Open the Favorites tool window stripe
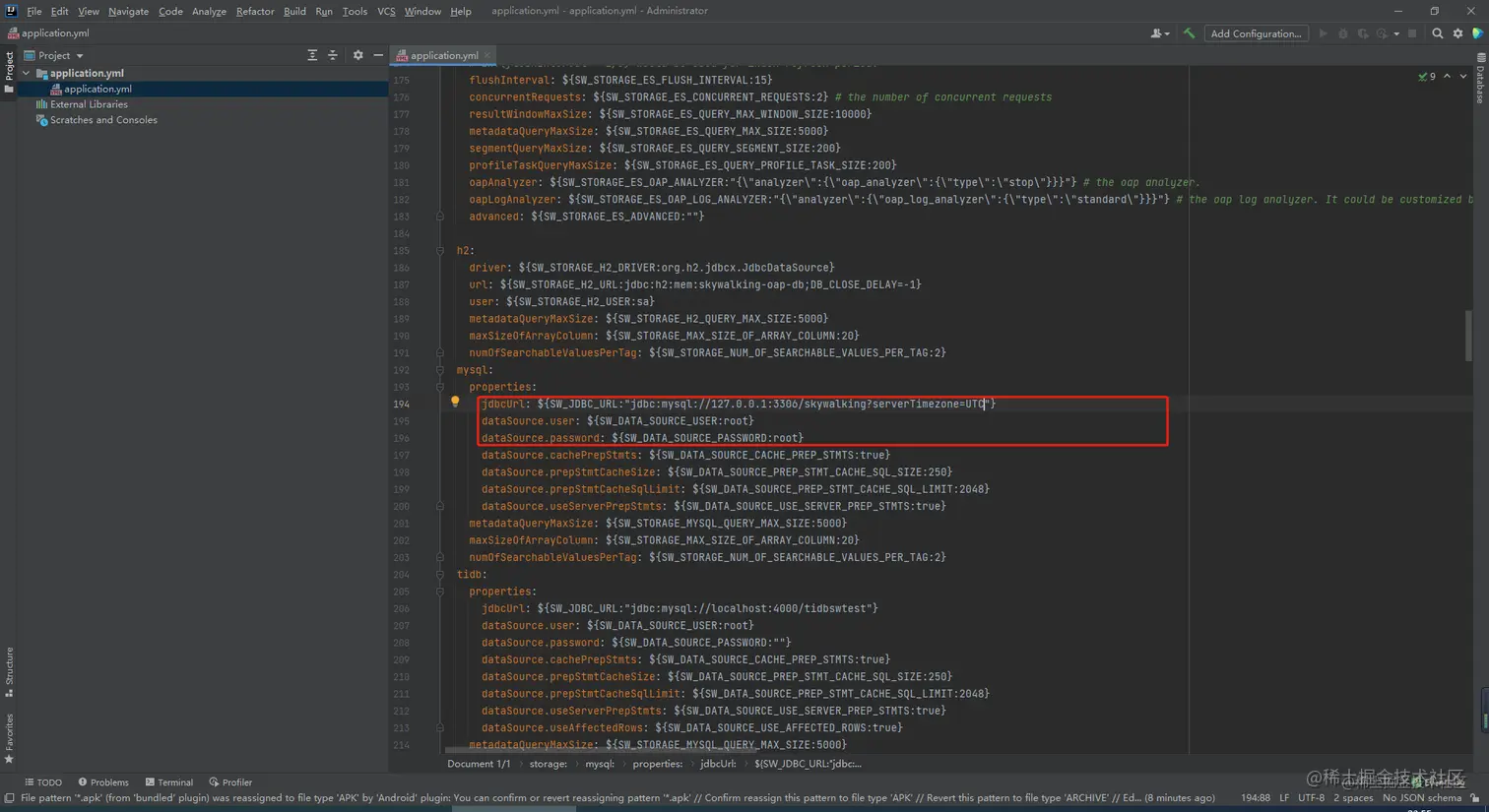The image size is (1489, 812). tap(9, 738)
